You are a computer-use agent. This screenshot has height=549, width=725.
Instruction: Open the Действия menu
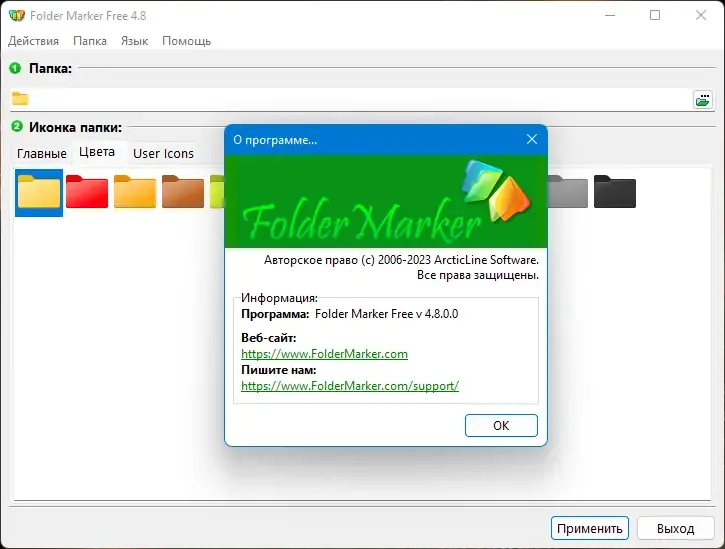tap(33, 41)
